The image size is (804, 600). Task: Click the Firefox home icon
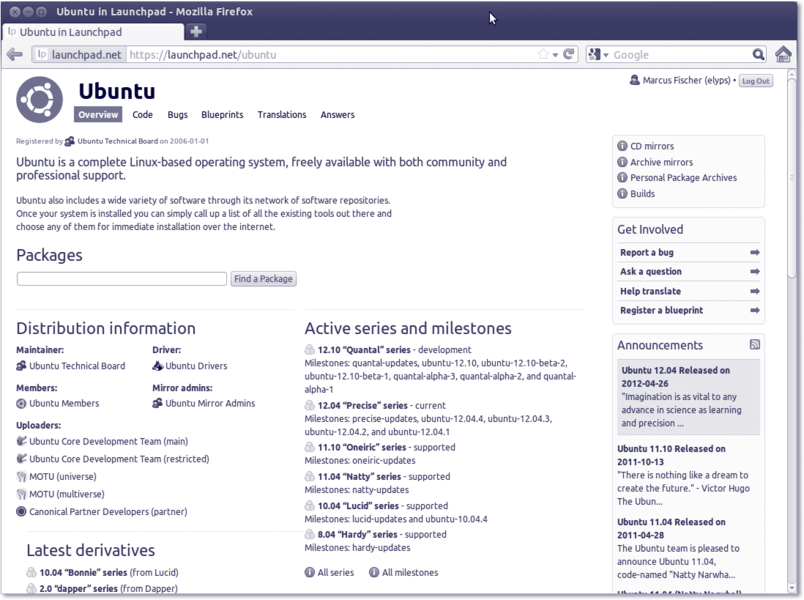click(x=783, y=55)
